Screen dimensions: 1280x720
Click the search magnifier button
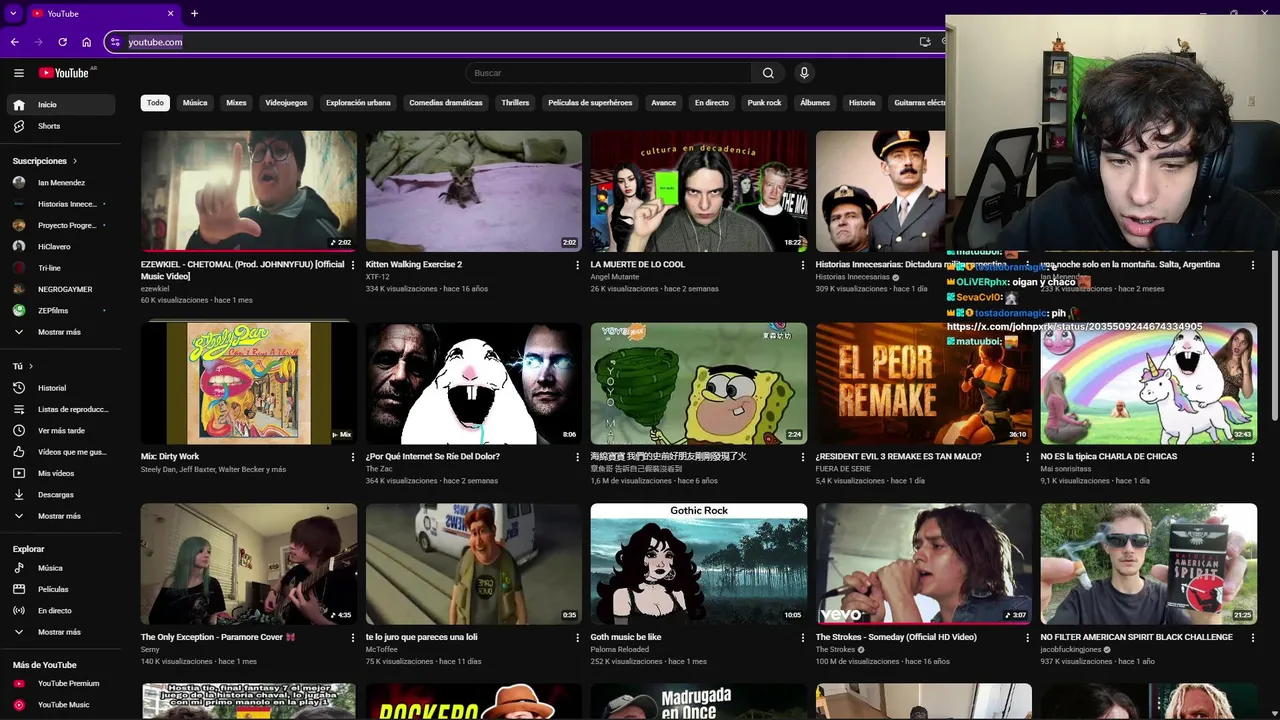coord(768,73)
